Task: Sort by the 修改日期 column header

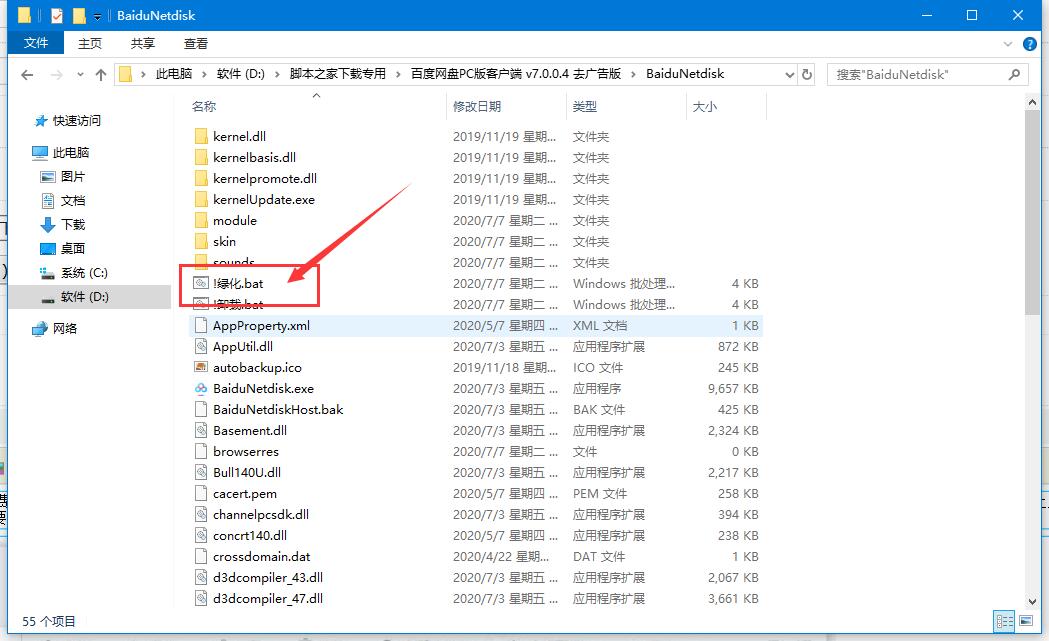Action: click(x=477, y=106)
